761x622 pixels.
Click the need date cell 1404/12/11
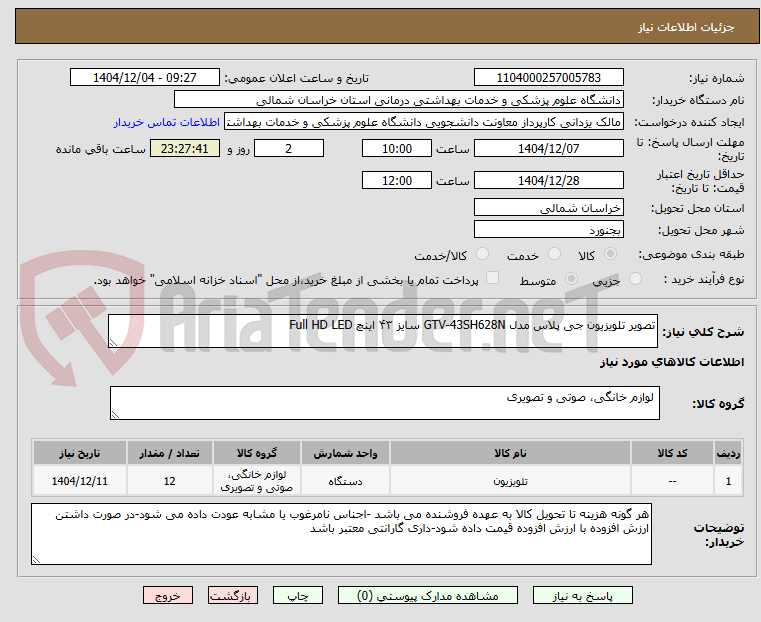[80, 481]
